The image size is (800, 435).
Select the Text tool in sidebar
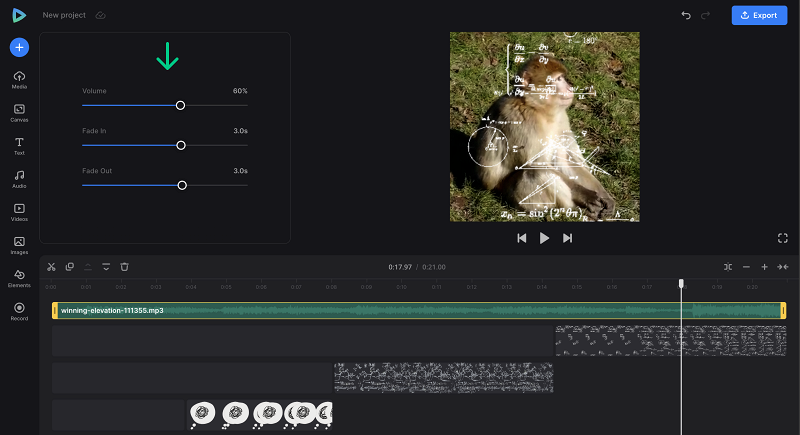(x=19, y=146)
